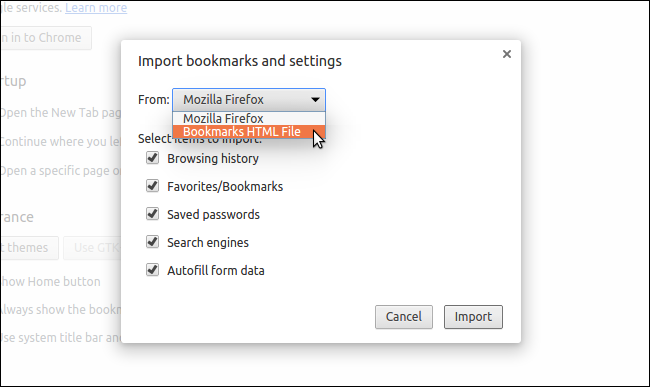The image size is (650, 387).
Task: Click the Cancel button
Action: [404, 317]
